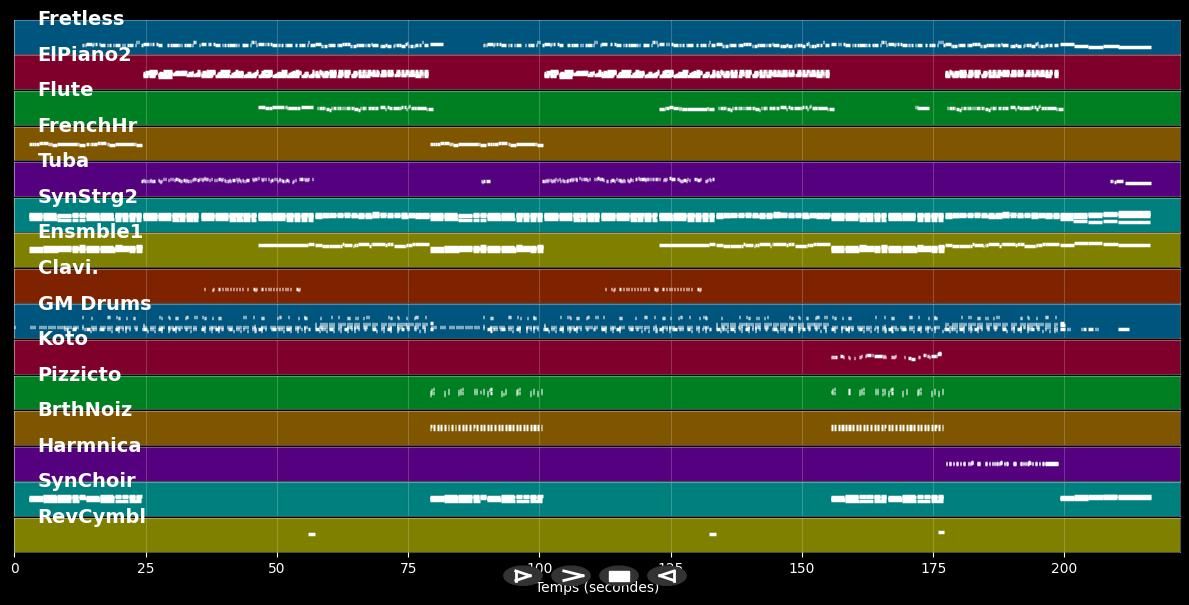Select the SynChoir track label
The width and height of the screenshot is (1189, 605).
(x=86, y=481)
